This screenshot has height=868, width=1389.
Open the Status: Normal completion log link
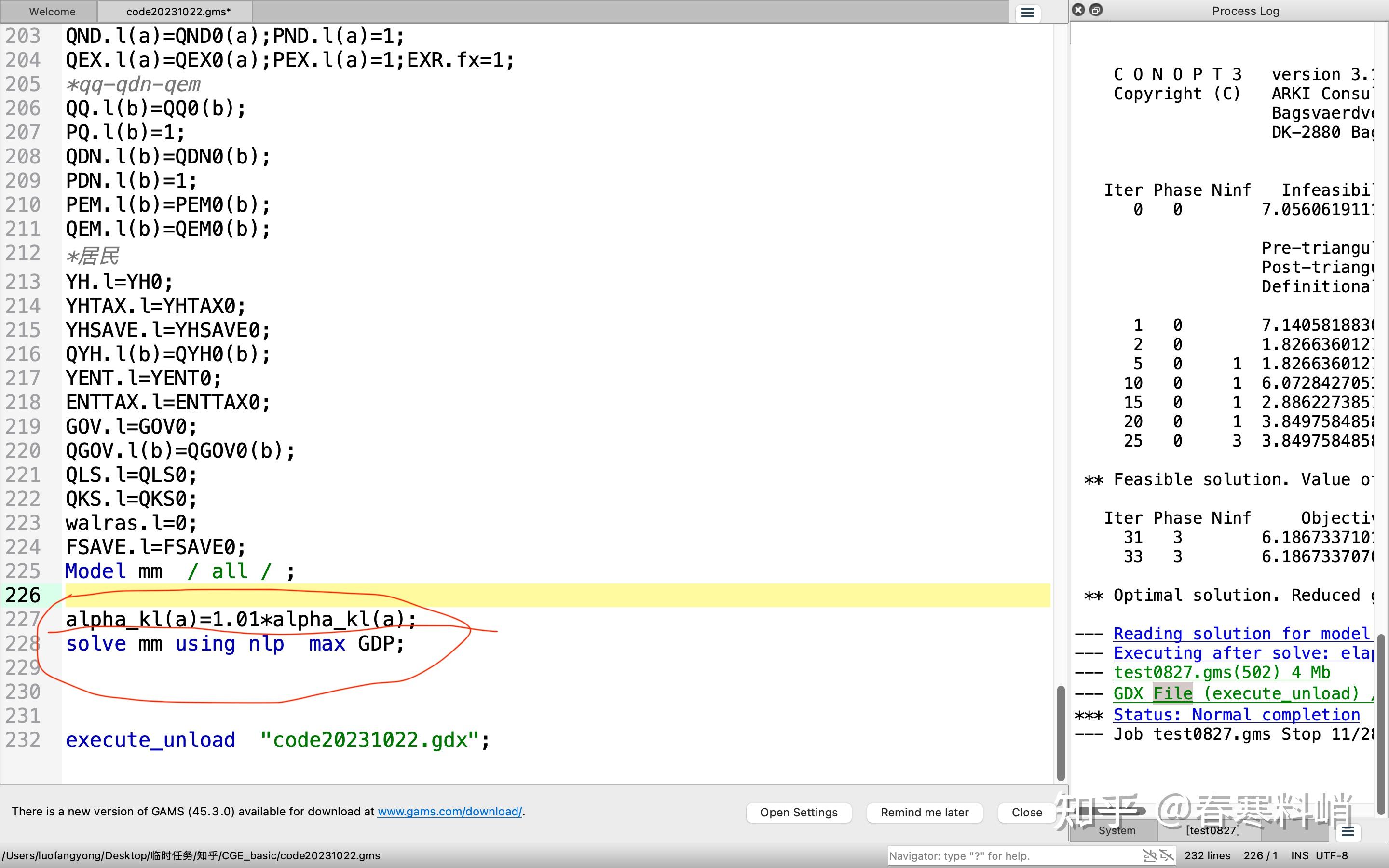(x=1236, y=715)
